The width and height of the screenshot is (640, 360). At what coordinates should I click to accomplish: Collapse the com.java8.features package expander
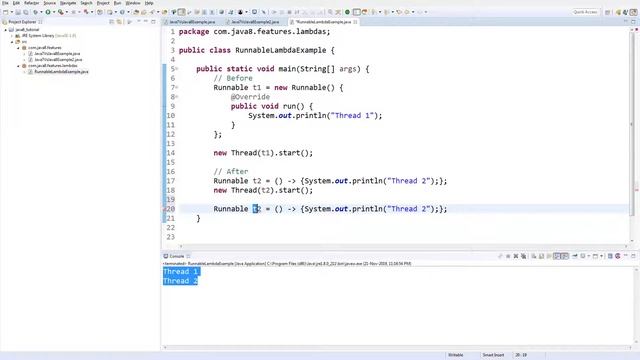pos(18,48)
